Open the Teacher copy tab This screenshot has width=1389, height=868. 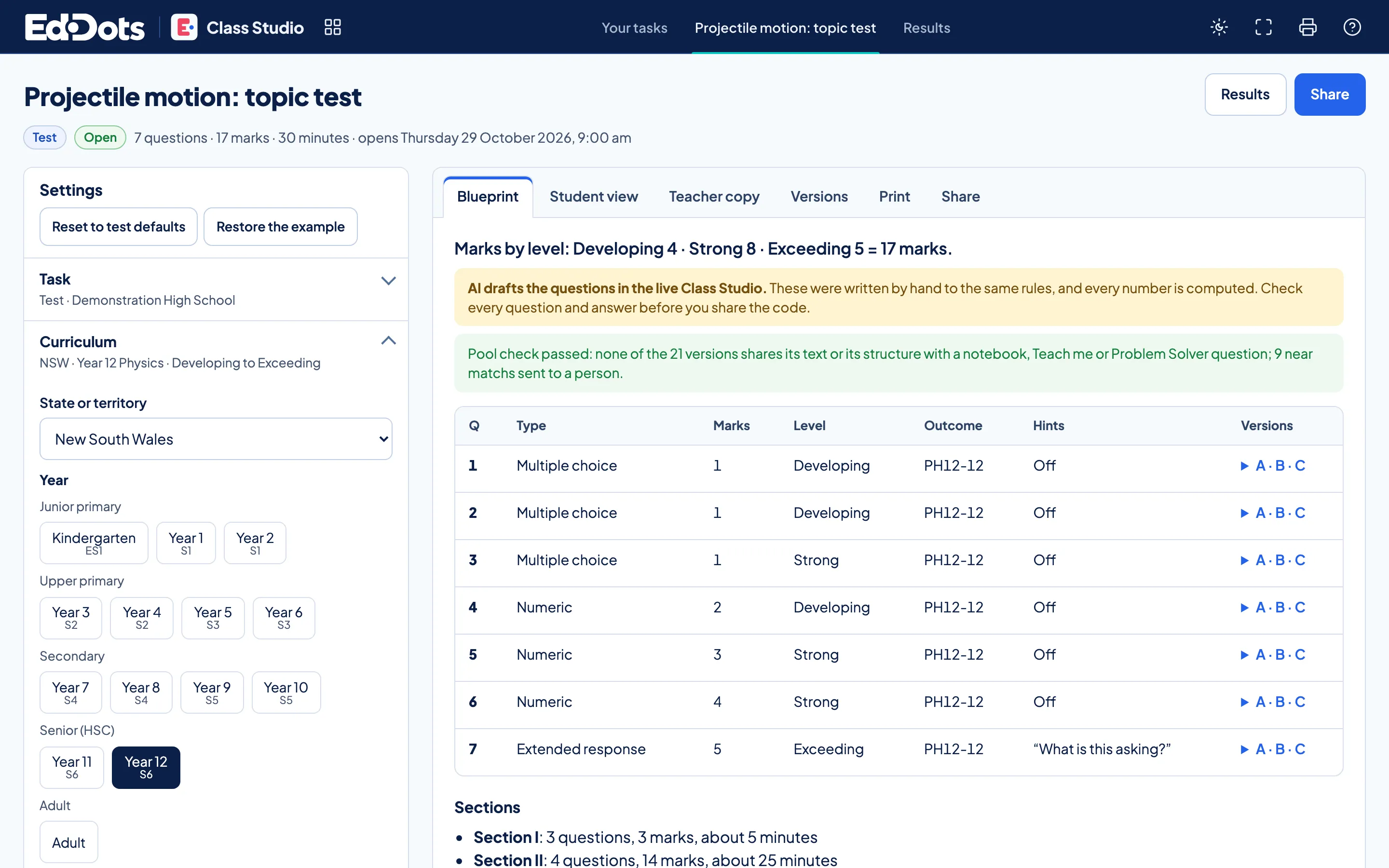(714, 196)
